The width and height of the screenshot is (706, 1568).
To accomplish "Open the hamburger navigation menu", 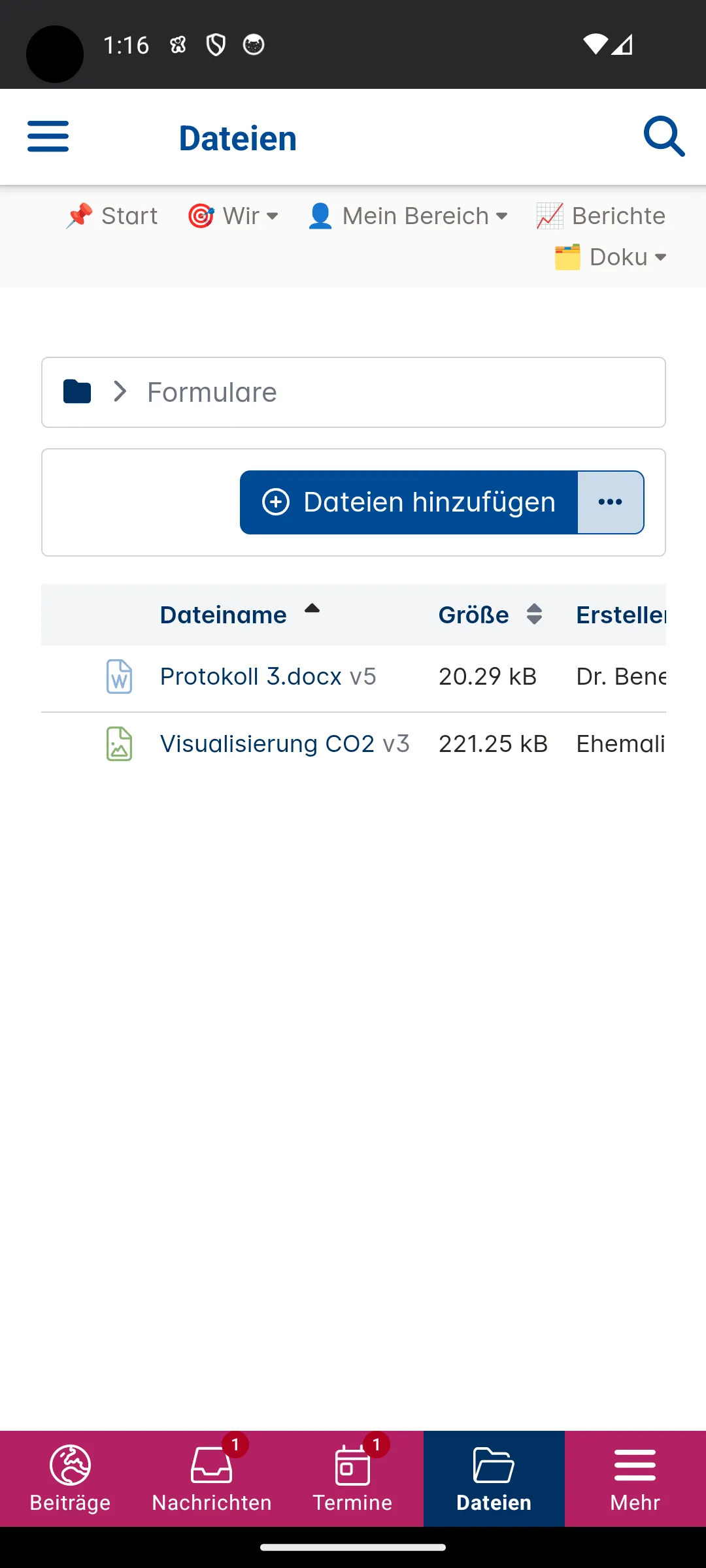I will tap(48, 137).
